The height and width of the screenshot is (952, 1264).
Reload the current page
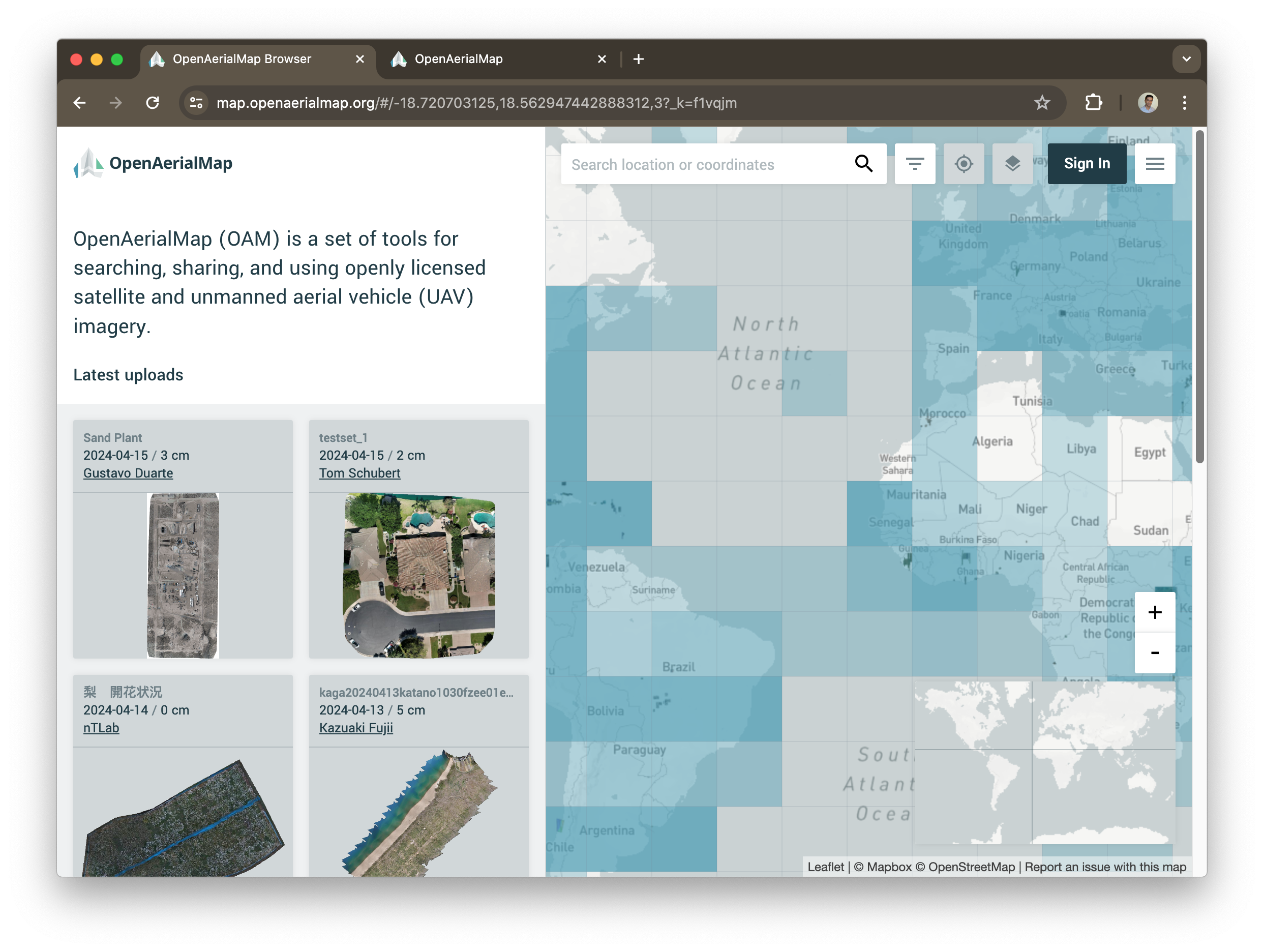click(153, 103)
